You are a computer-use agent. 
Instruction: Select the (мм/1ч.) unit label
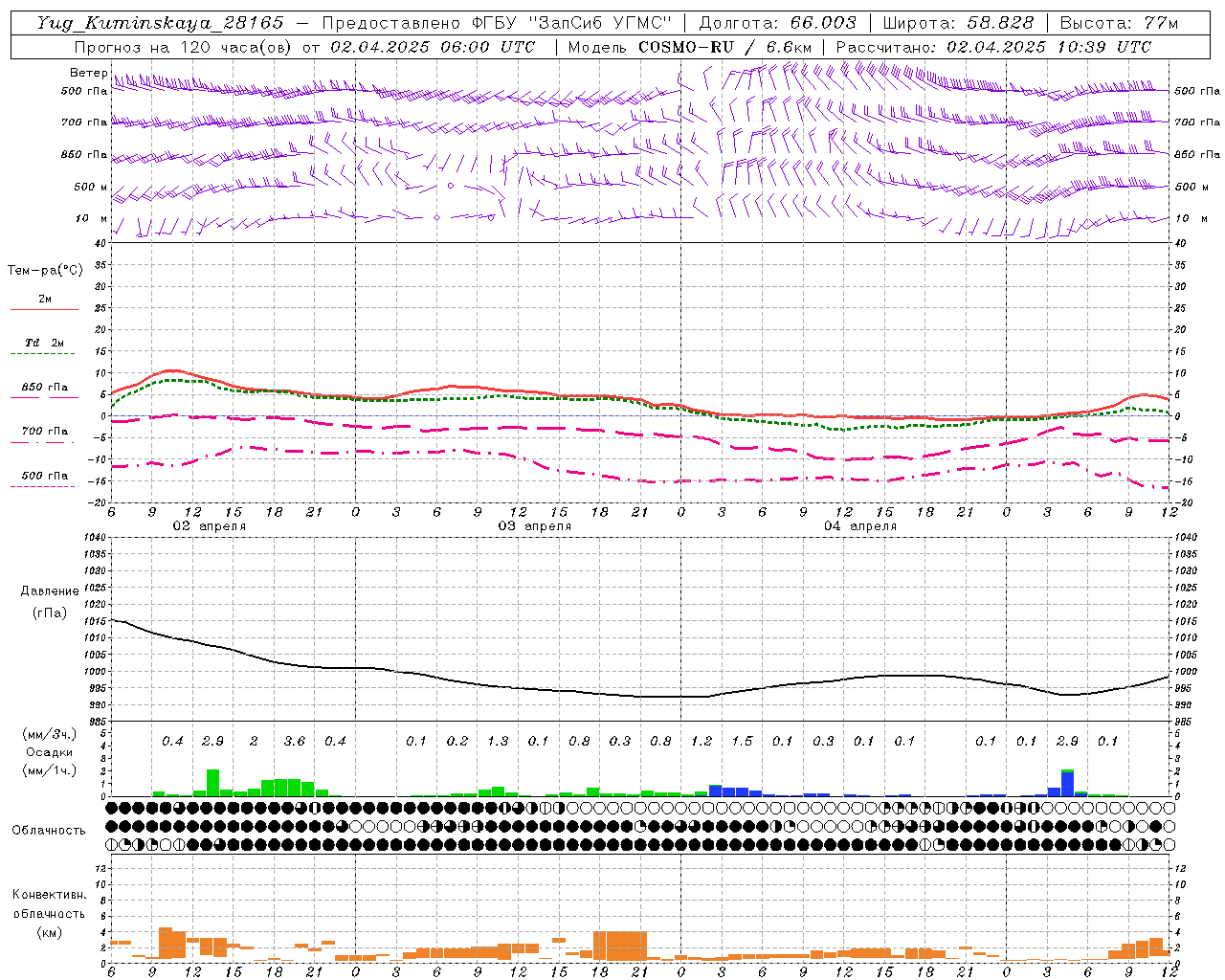point(48,770)
